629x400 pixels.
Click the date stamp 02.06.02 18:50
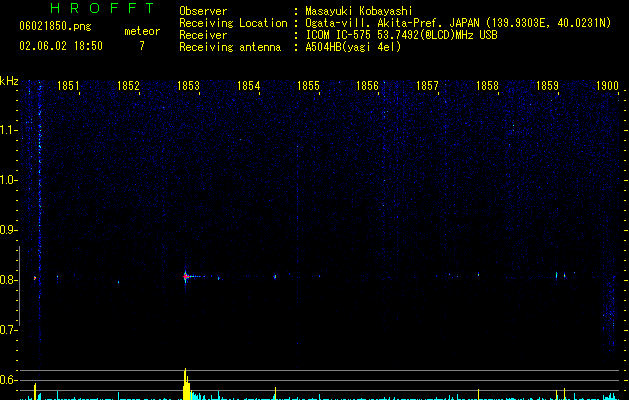pyautogui.click(x=61, y=46)
